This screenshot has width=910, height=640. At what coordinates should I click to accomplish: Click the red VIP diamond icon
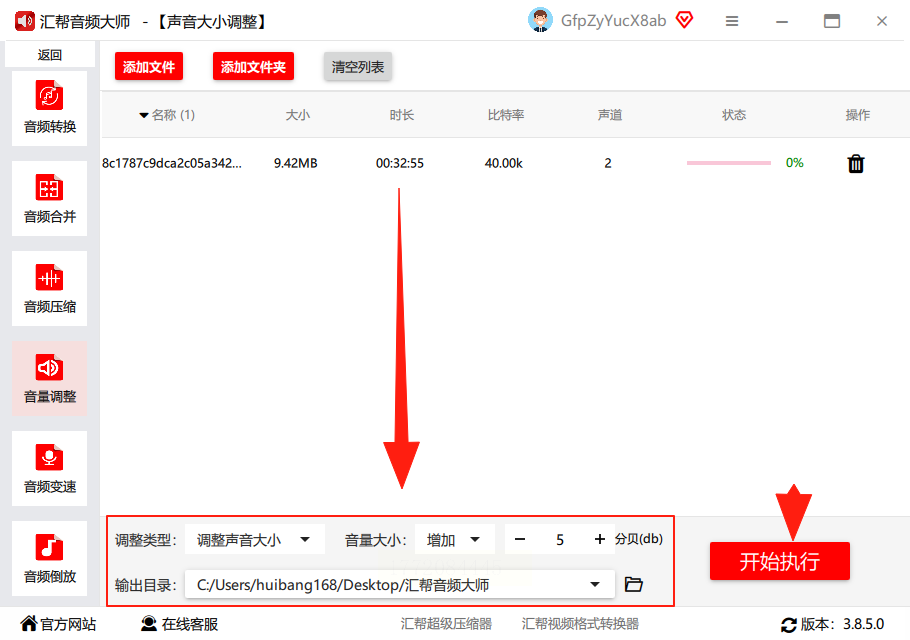[x=685, y=21]
